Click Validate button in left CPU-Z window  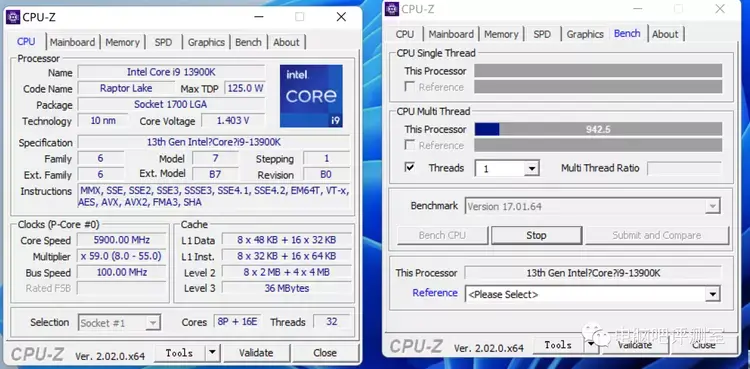click(256, 353)
